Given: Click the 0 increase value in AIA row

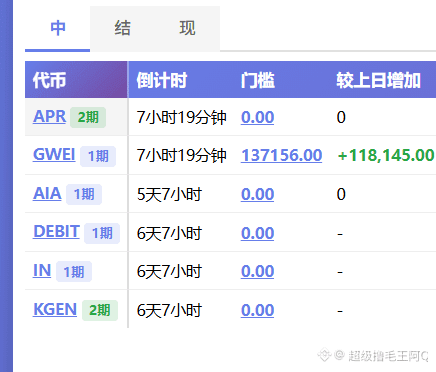Looking at the screenshot, I should click(341, 194).
